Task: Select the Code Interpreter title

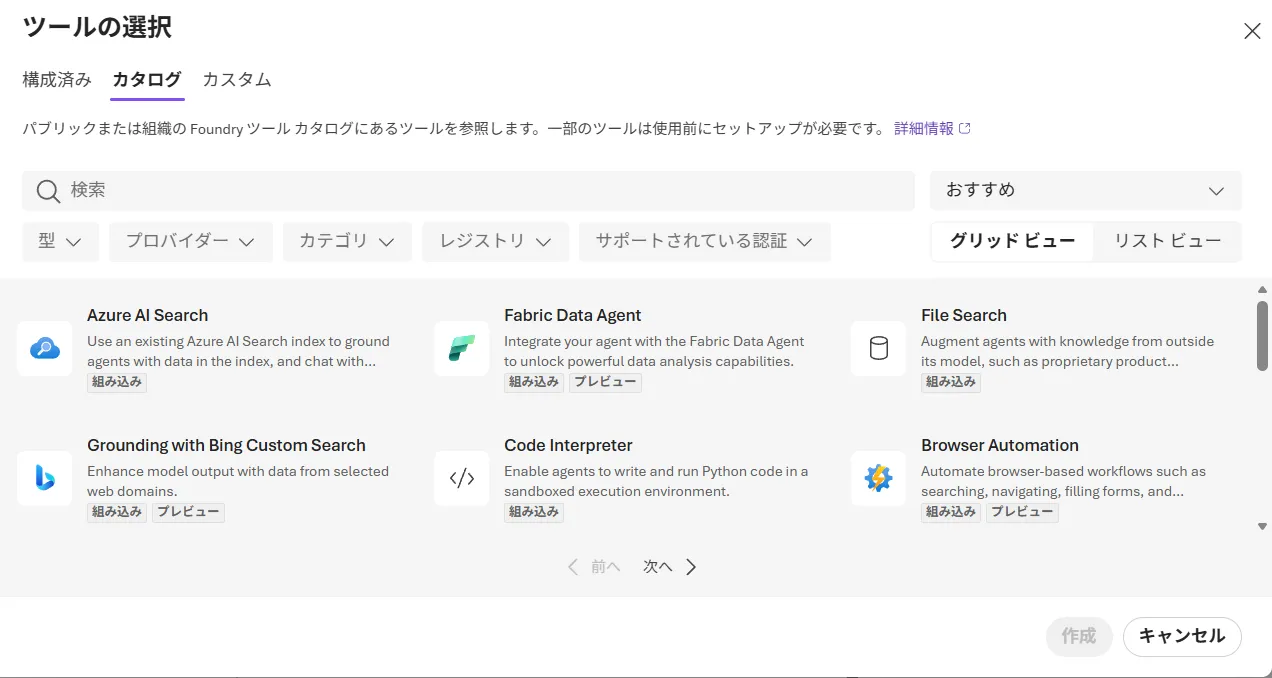Action: [568, 445]
